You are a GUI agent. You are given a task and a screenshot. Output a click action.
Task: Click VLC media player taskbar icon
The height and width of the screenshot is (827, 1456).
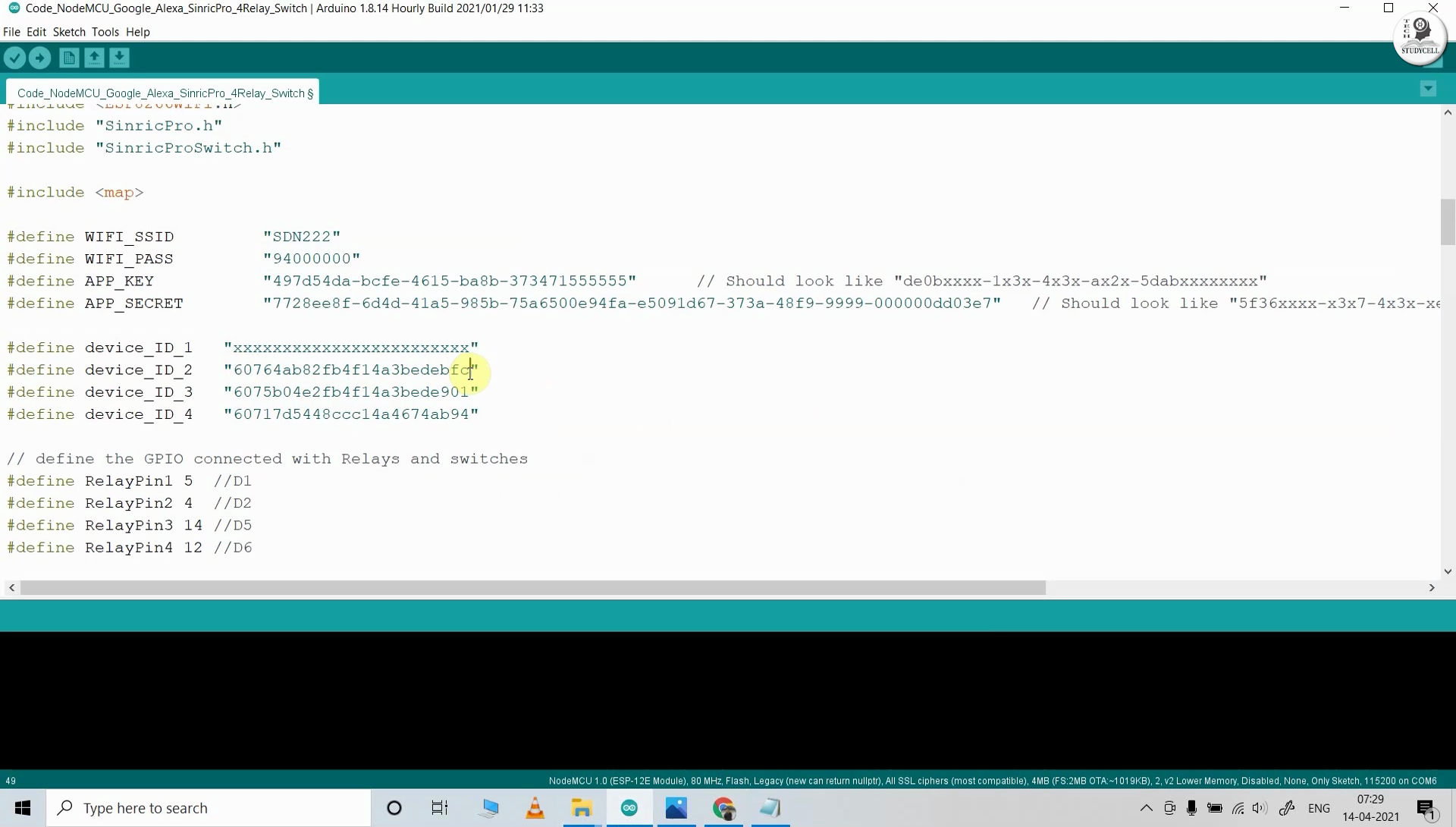pos(535,808)
